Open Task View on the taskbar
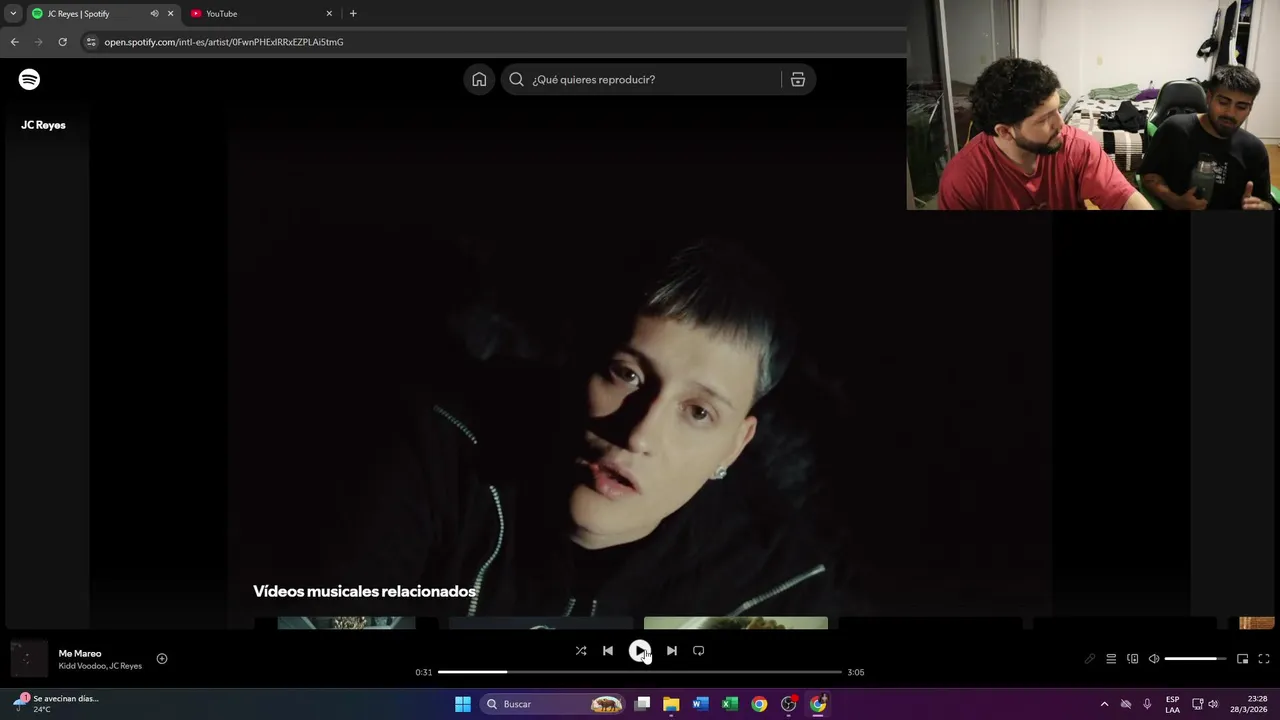The height and width of the screenshot is (720, 1280). pyautogui.click(x=643, y=704)
